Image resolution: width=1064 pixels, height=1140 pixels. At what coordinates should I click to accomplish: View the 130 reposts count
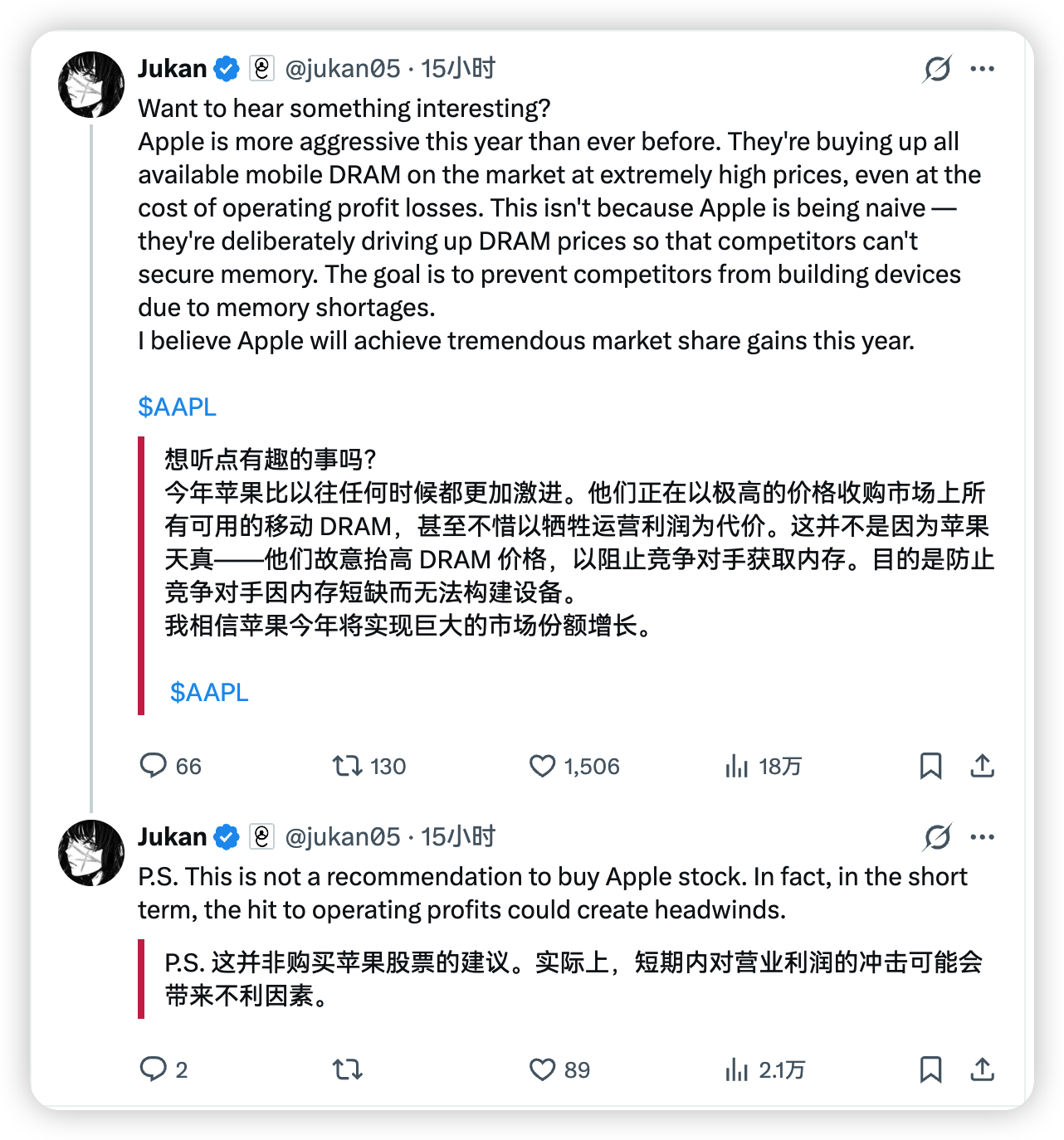pyautogui.click(x=368, y=767)
